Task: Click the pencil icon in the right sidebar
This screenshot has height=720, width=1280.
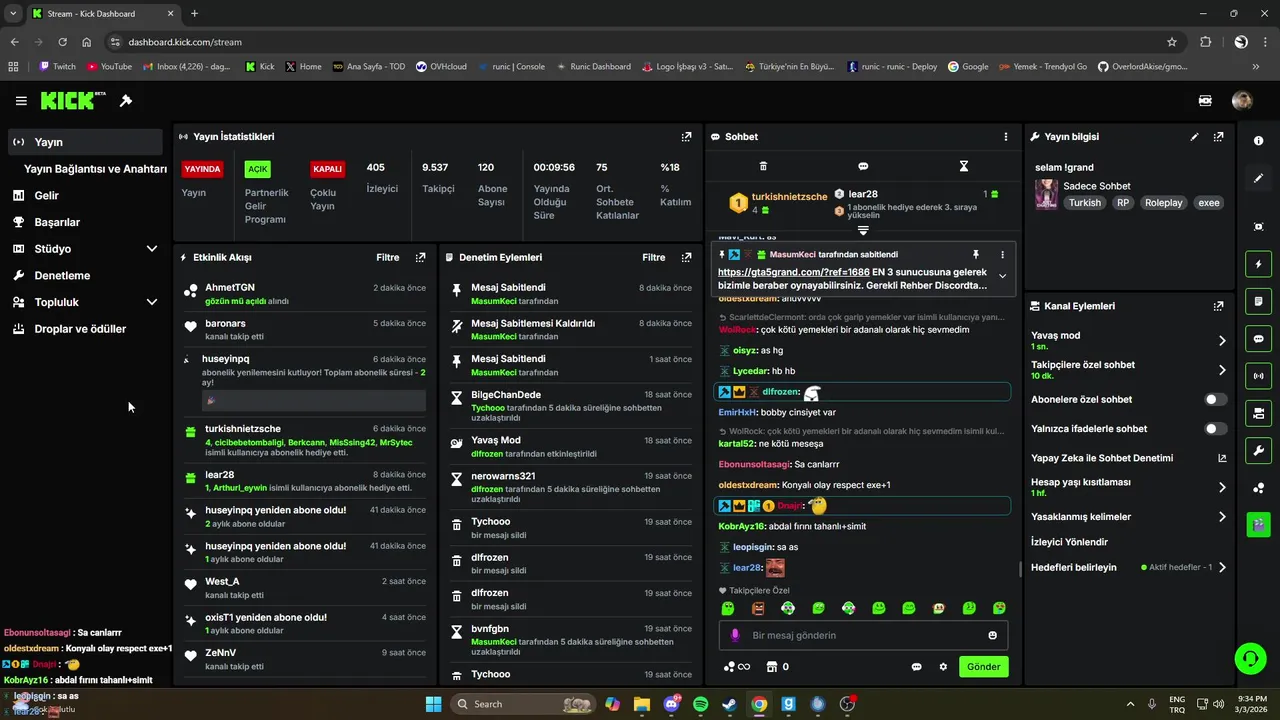Action: (x=1258, y=178)
